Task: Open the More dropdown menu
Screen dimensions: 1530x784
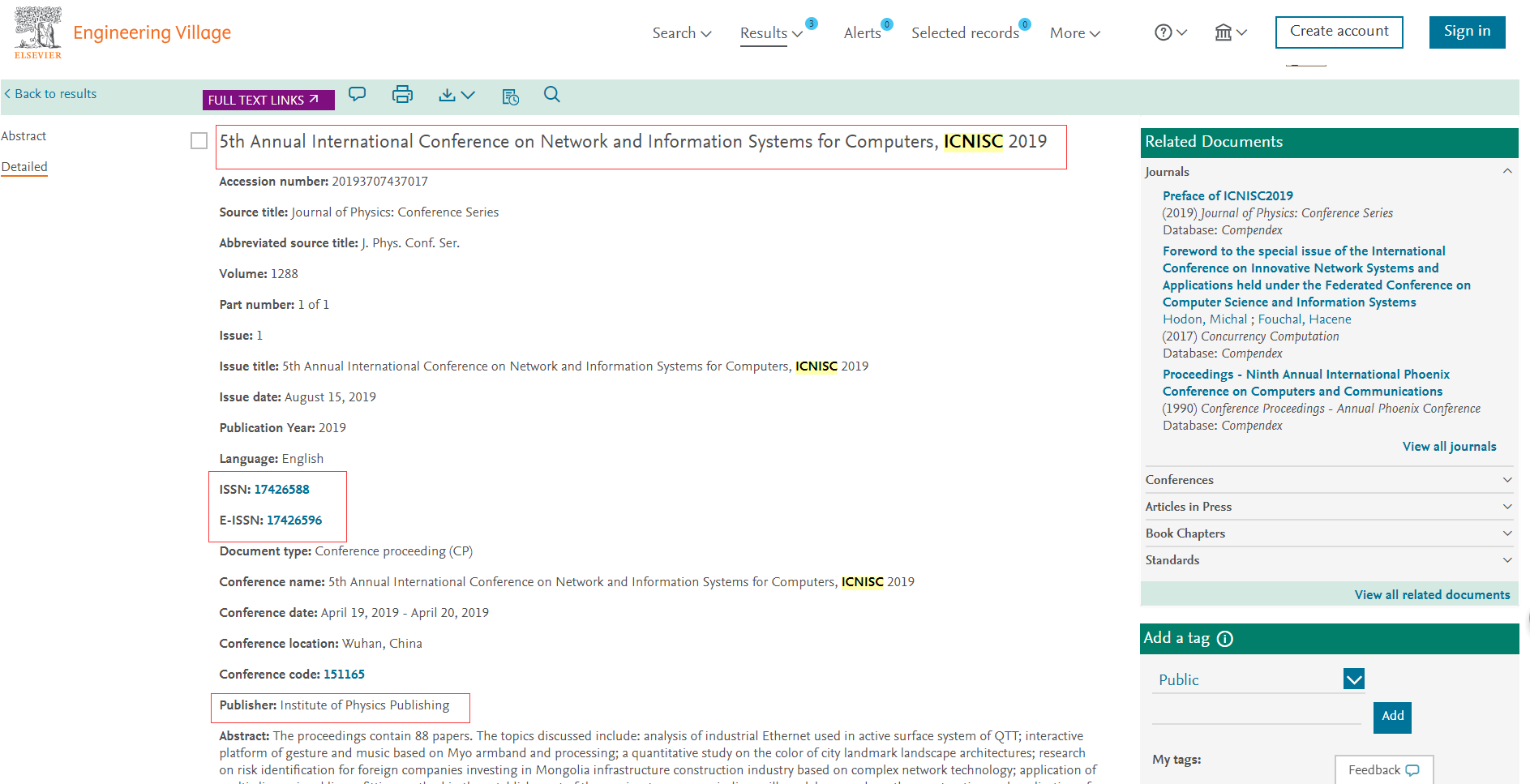Action: point(1075,33)
